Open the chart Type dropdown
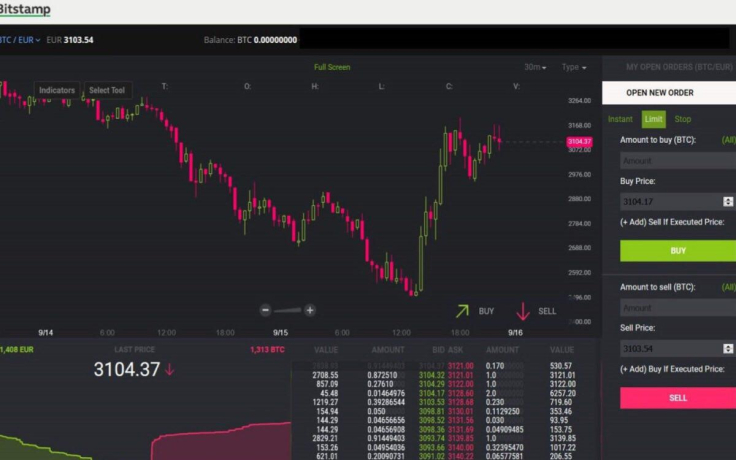 coord(574,68)
